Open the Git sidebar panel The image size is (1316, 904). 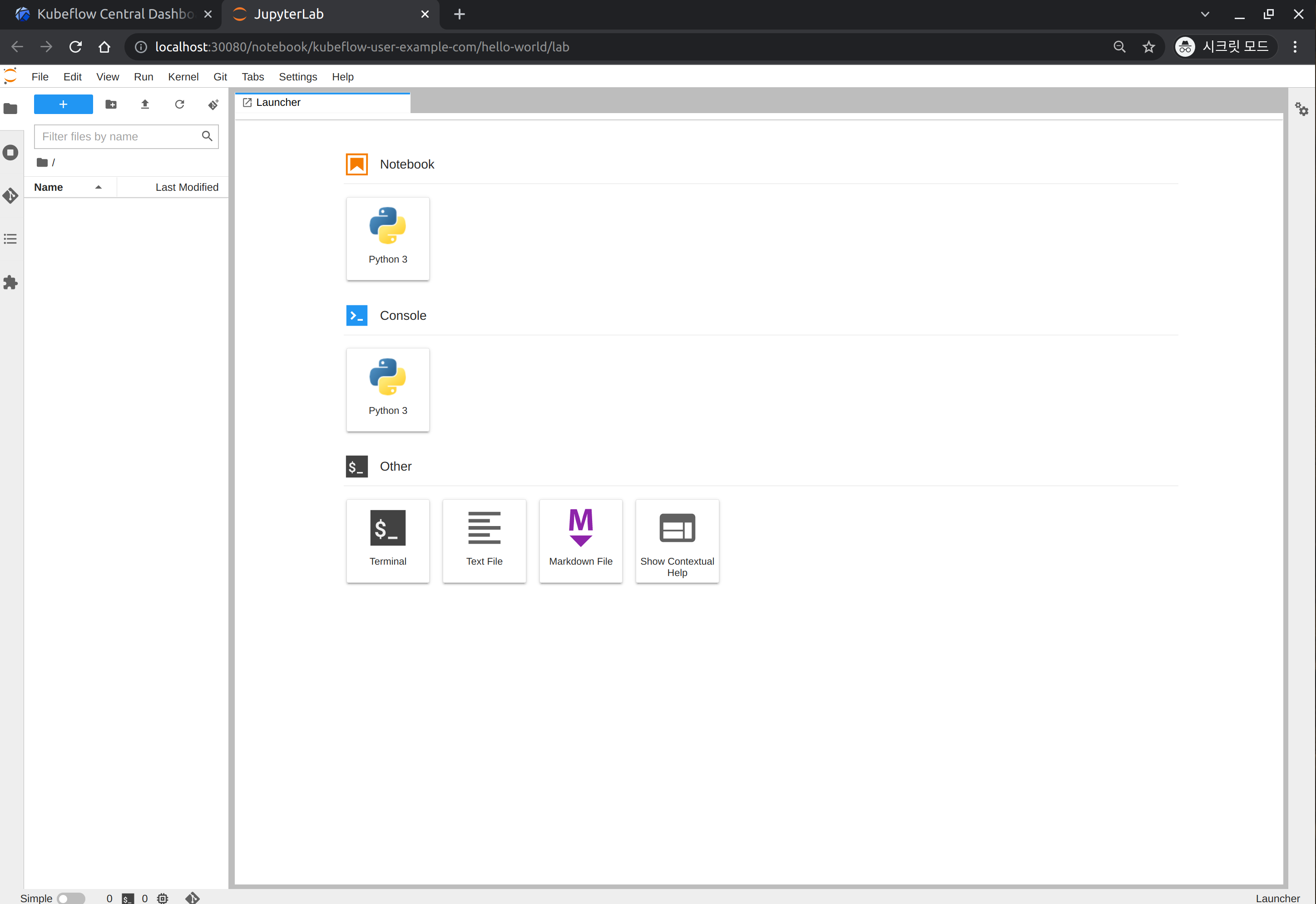tap(11, 196)
